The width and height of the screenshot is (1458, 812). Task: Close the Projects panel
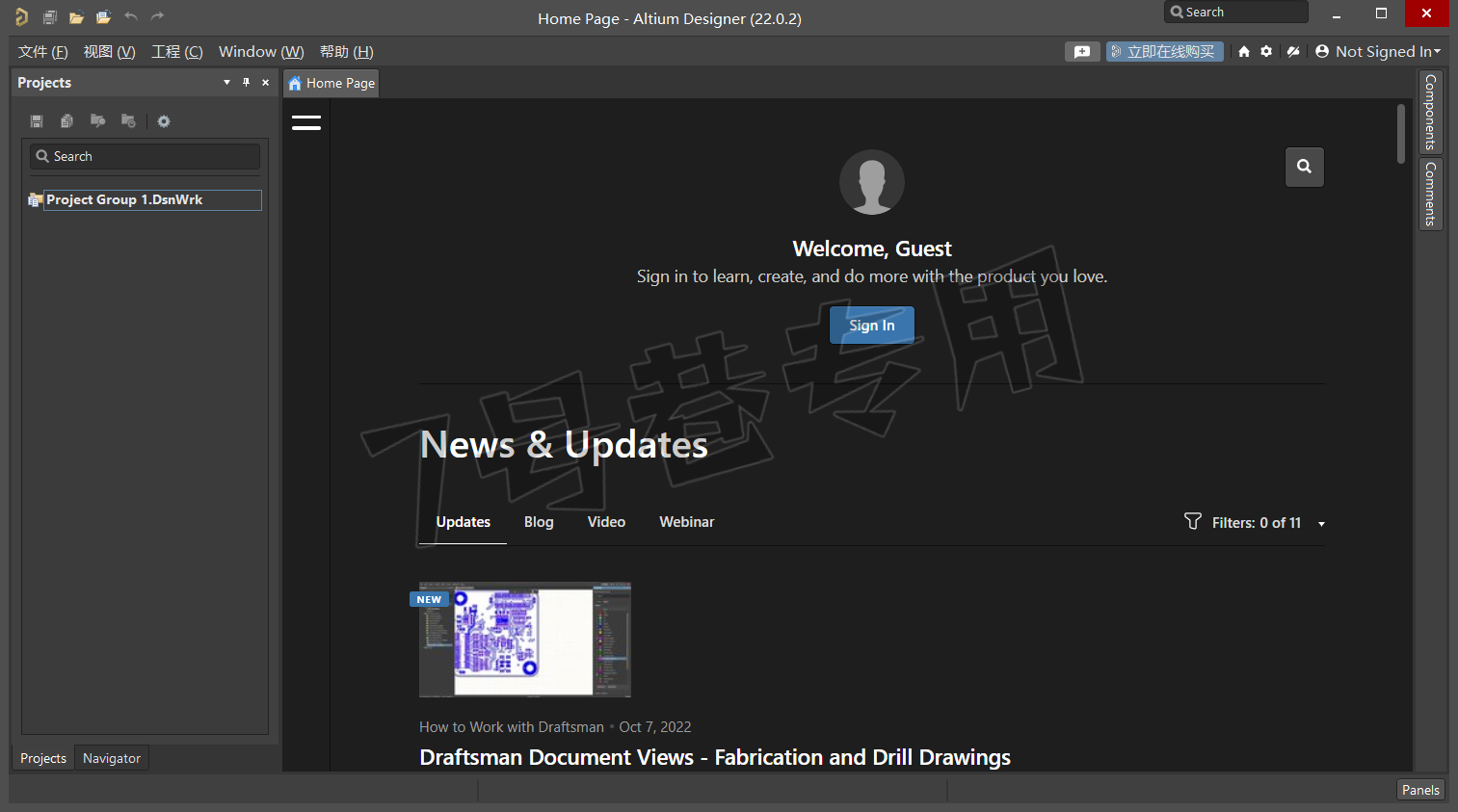266,83
